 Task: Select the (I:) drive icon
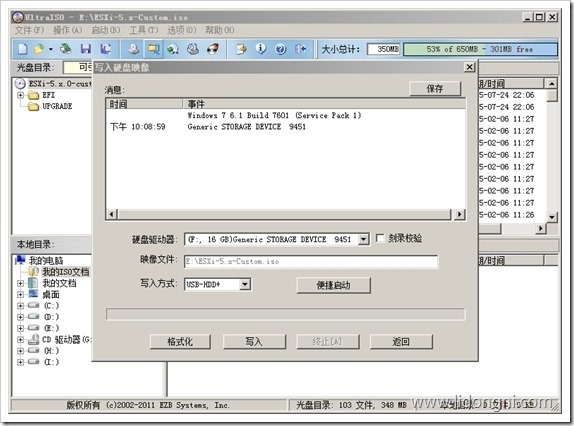coord(34,362)
